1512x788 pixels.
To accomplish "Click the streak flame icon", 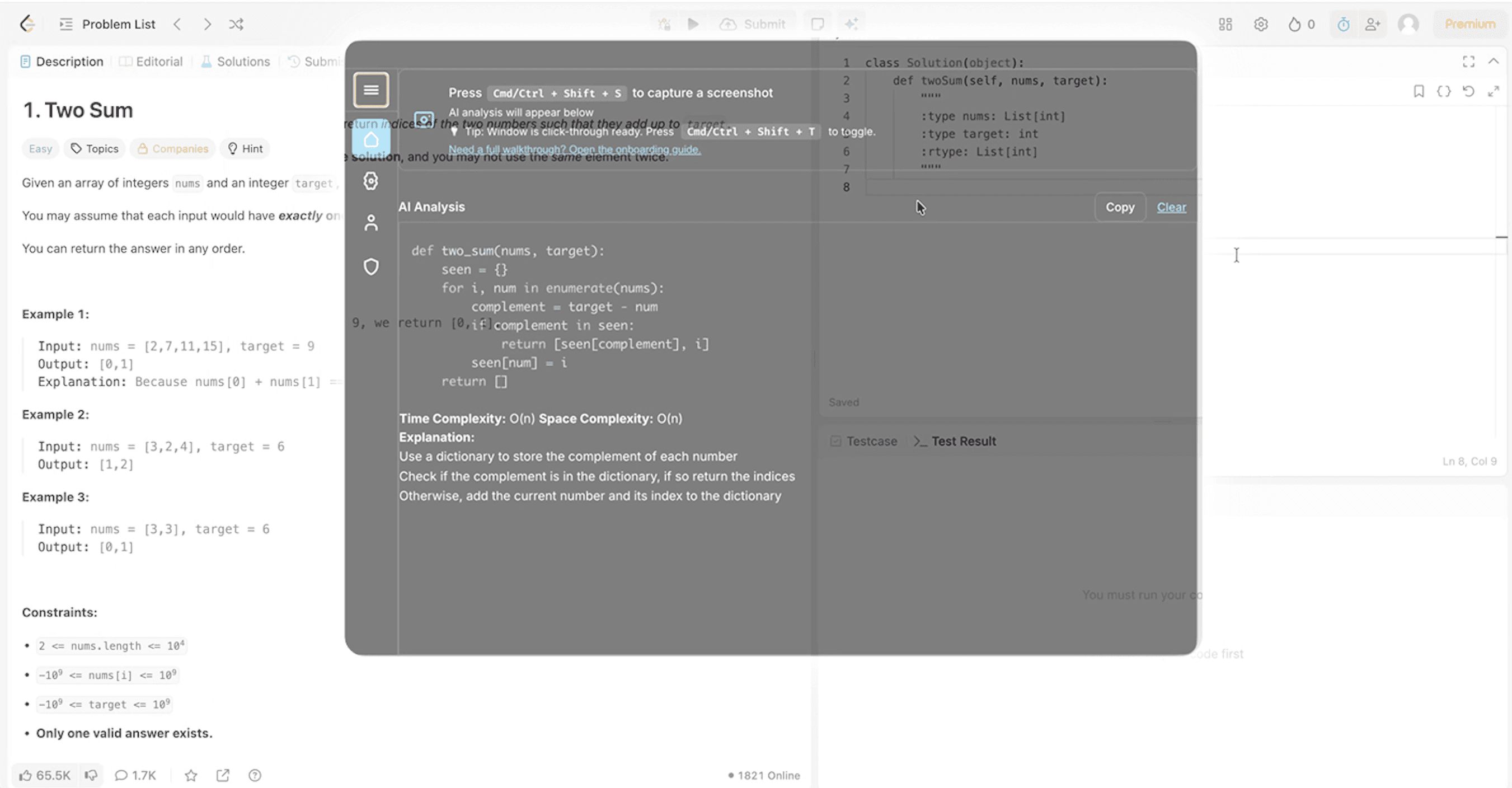I will [x=1294, y=24].
